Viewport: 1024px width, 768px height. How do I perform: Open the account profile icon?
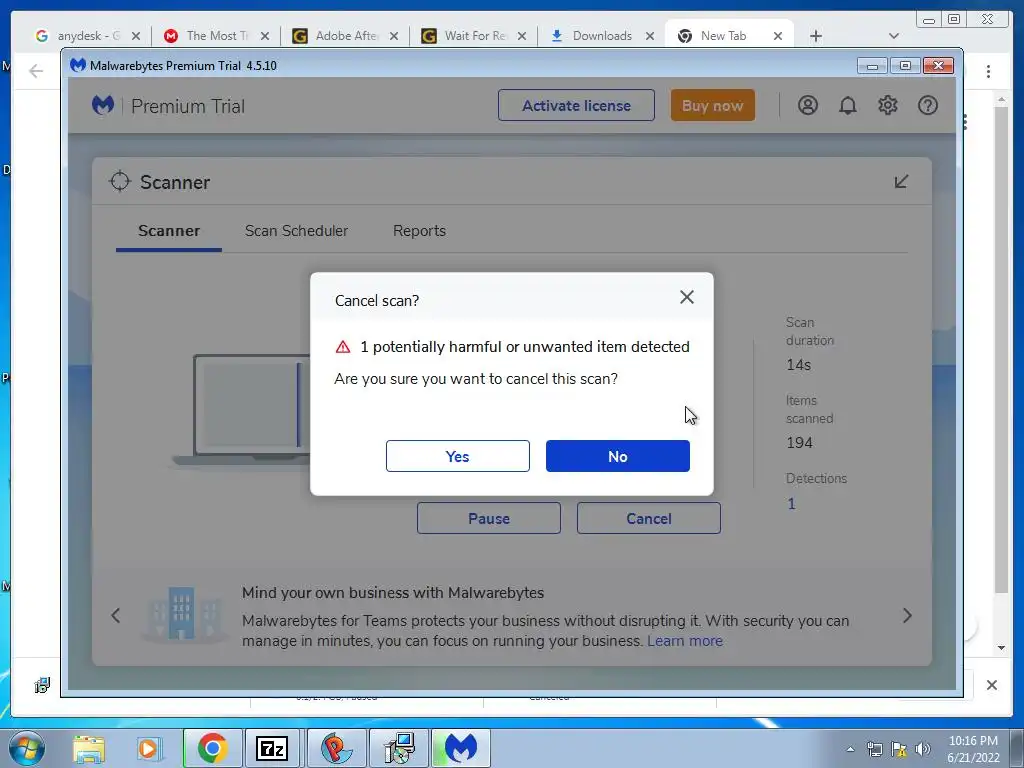tap(808, 105)
